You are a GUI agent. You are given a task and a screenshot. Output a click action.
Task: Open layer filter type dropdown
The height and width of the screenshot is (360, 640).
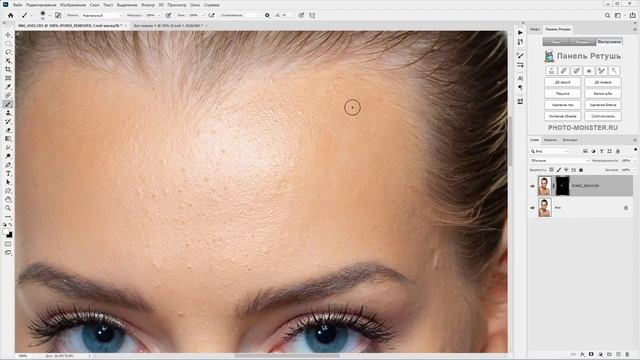pos(549,151)
